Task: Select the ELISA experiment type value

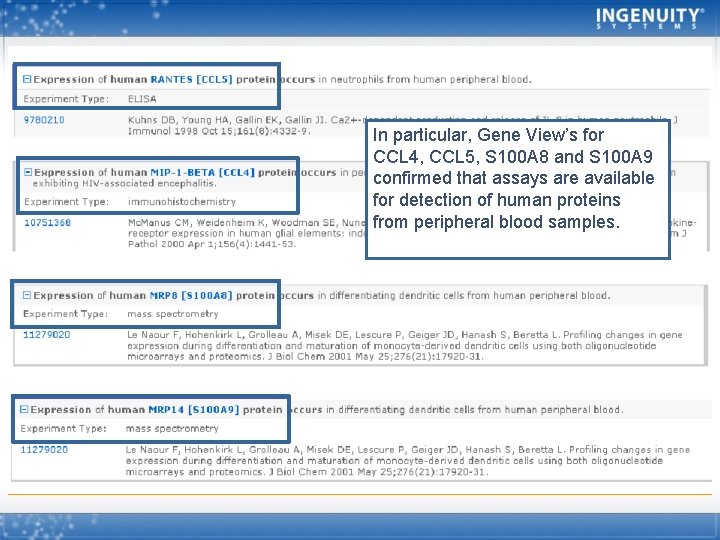Action: [142, 99]
